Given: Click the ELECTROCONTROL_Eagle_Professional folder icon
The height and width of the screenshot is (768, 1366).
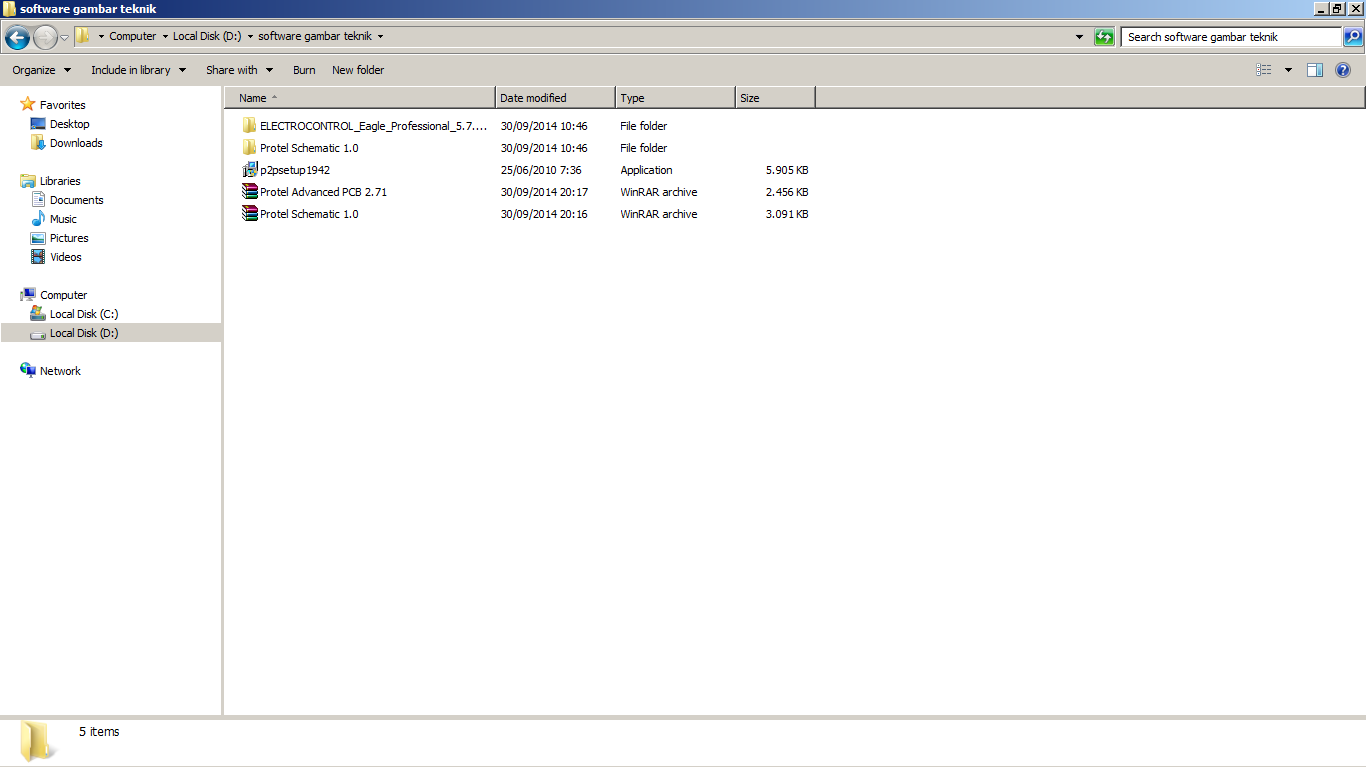Looking at the screenshot, I should (249, 126).
